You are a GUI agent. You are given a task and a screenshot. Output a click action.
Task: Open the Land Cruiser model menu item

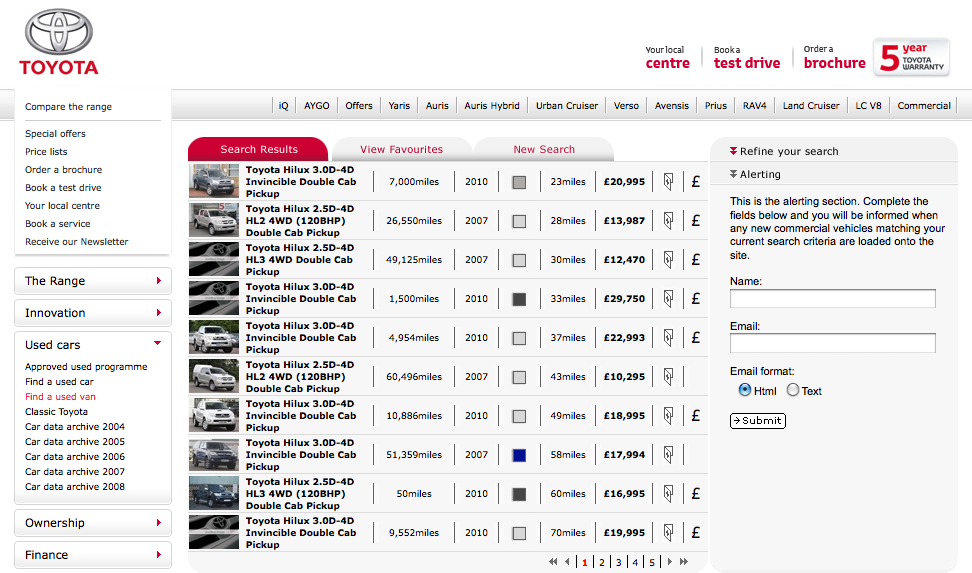pyautogui.click(x=811, y=105)
